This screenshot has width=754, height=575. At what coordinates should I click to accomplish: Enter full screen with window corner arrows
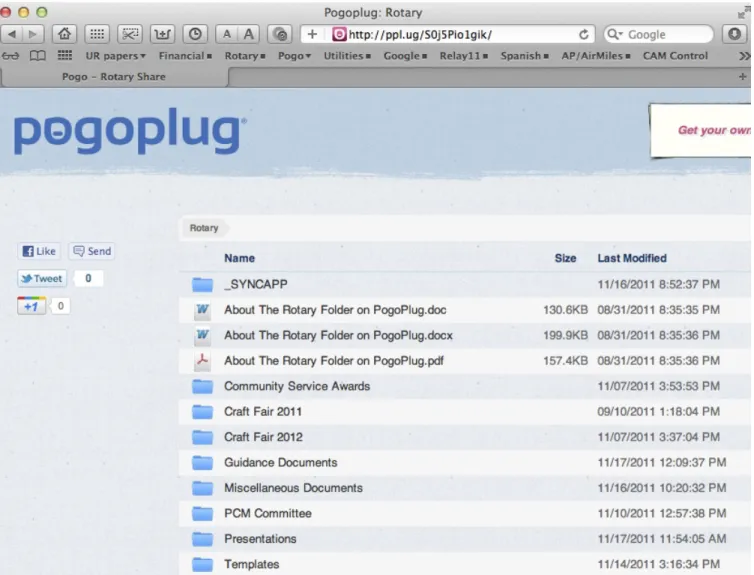743,13
